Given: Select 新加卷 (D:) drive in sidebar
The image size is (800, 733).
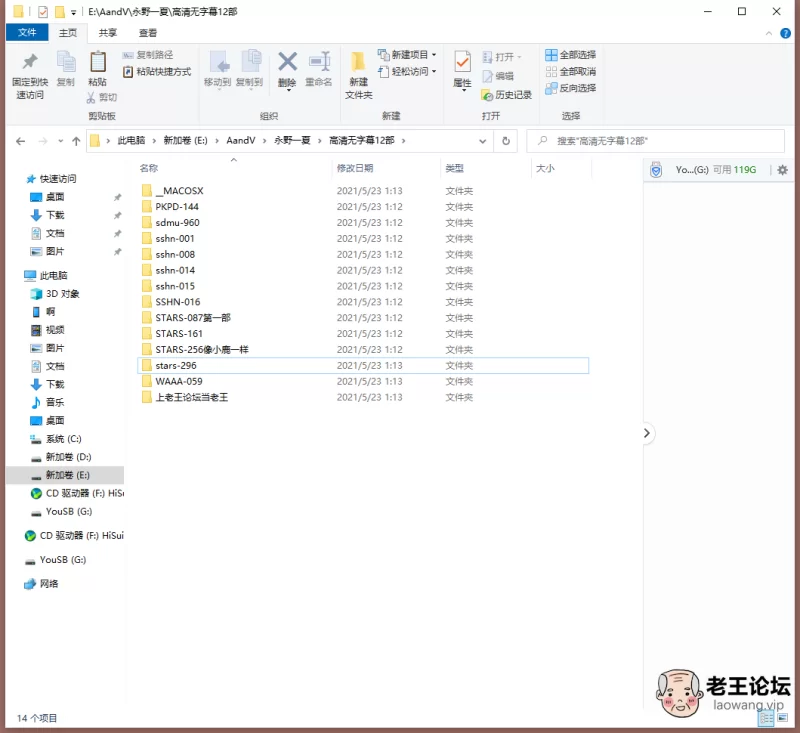Looking at the screenshot, I should point(61,457).
